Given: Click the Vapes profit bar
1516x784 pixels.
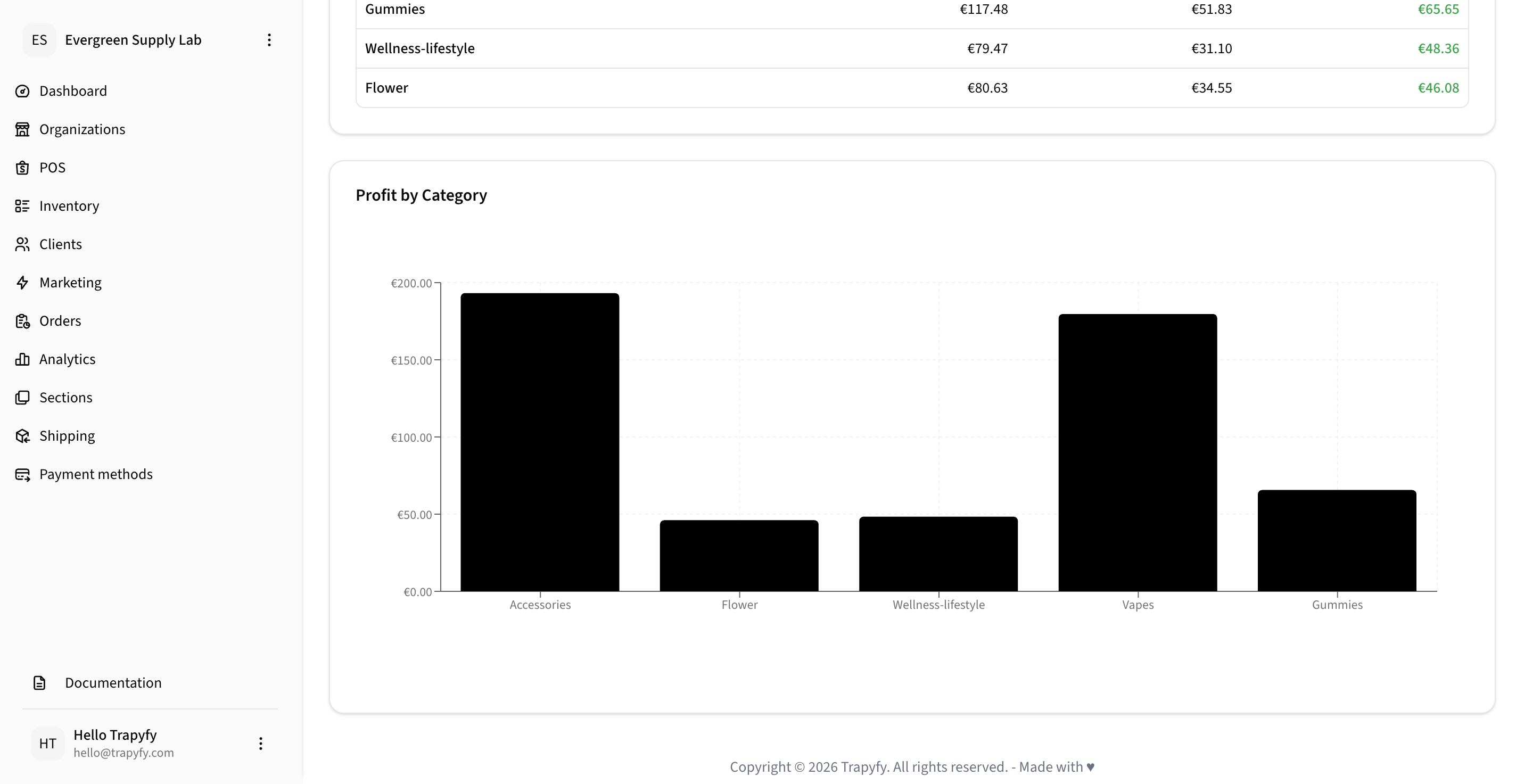Looking at the screenshot, I should pyautogui.click(x=1138, y=452).
